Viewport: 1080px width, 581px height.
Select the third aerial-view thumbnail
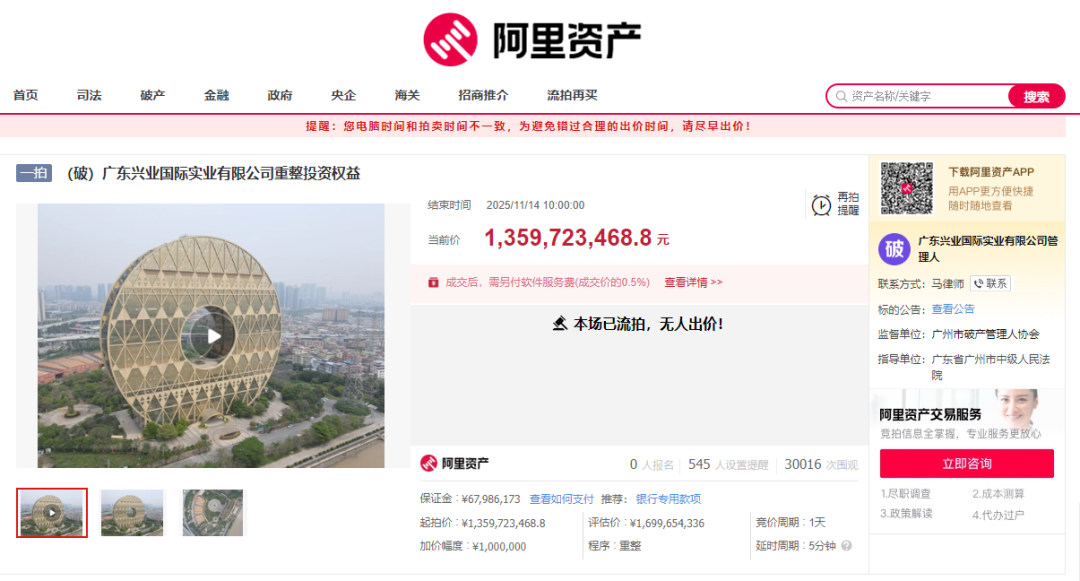[213, 513]
